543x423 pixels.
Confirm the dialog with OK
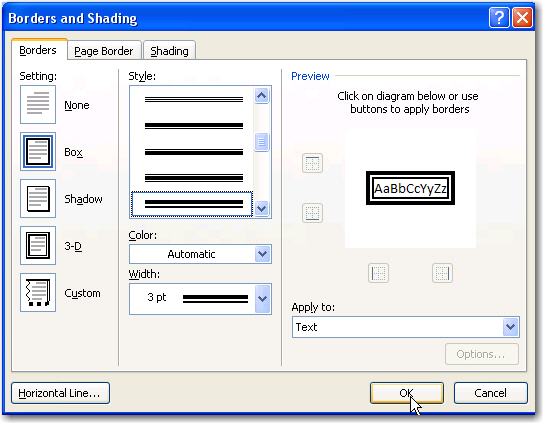(x=407, y=393)
